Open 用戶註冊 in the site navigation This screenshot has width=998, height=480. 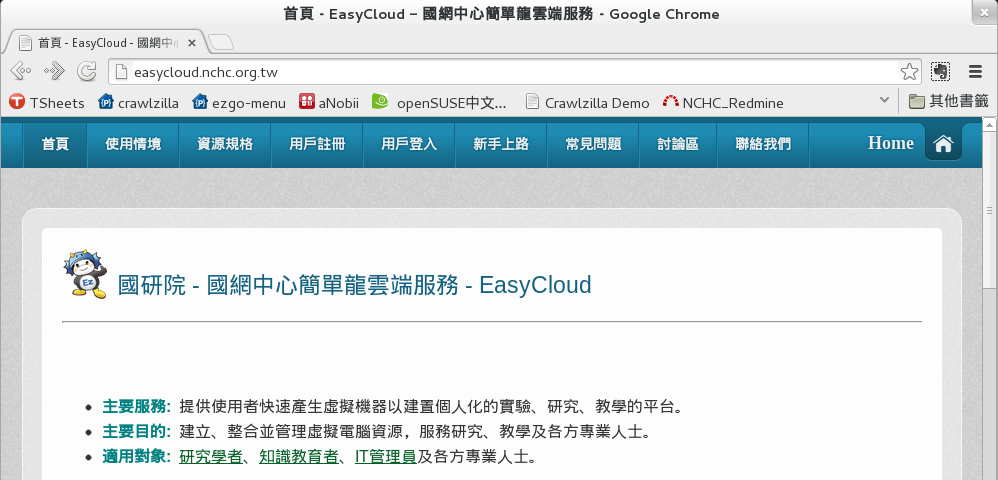point(317,144)
